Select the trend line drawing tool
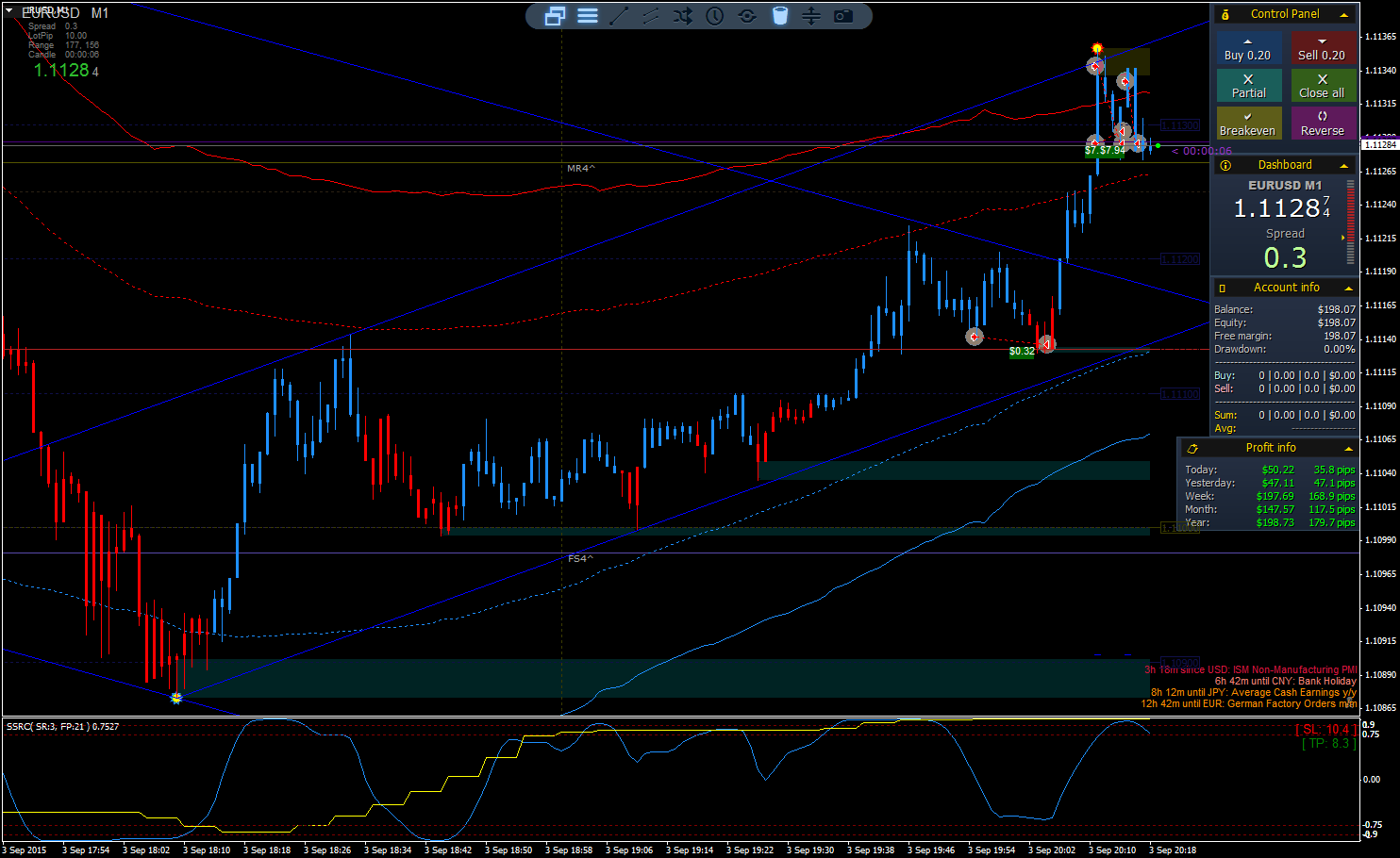This screenshot has height=858, width=1400. (619, 16)
